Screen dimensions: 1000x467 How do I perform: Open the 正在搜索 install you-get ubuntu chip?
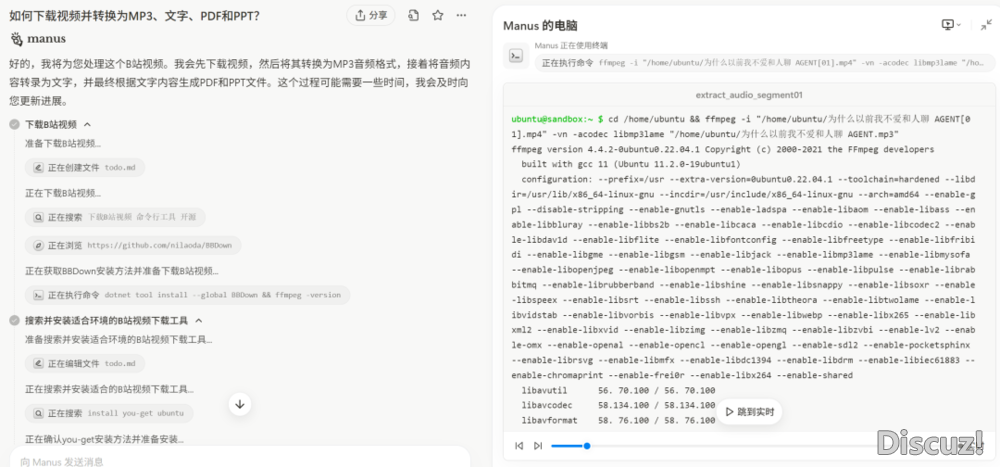(x=109, y=413)
